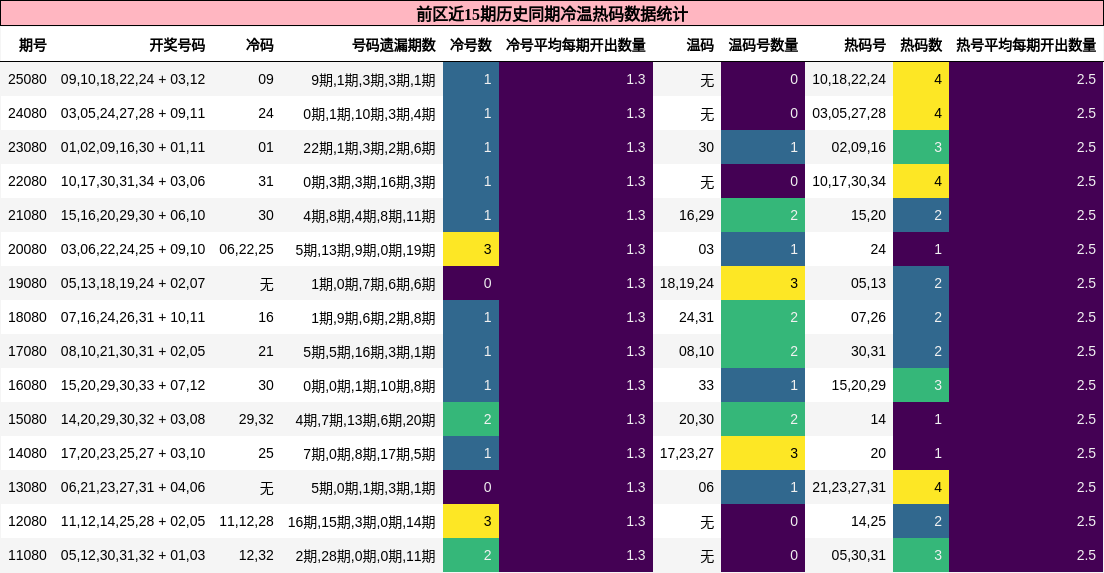1104x573 pixels.
Task: Click draw numbers 15,16,20,29,30 + 06,10
Action: point(133,215)
